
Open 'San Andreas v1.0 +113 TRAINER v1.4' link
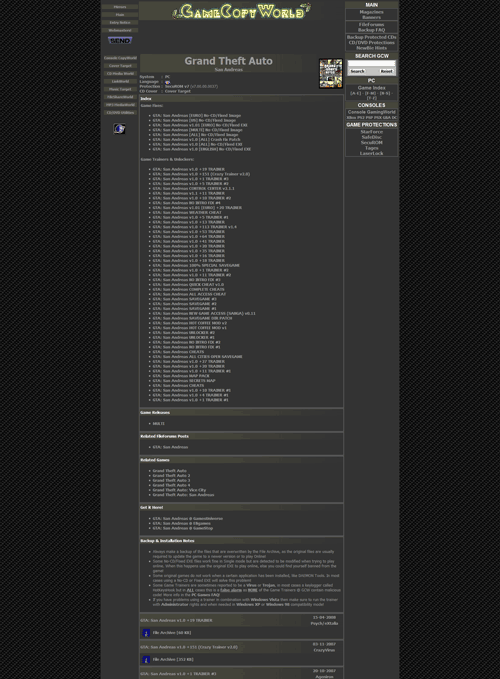coord(194,227)
